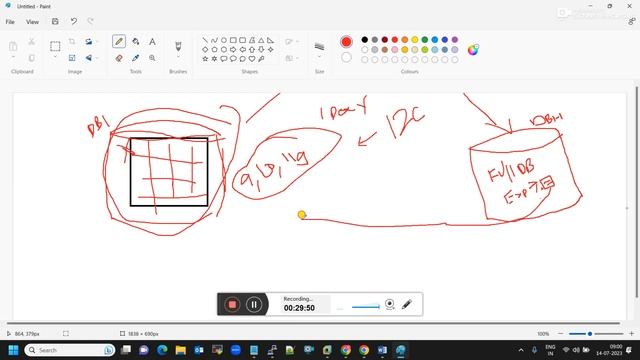640x360 pixels.
Task: Select the Fill with colour bucket tool
Action: pyautogui.click(x=136, y=41)
